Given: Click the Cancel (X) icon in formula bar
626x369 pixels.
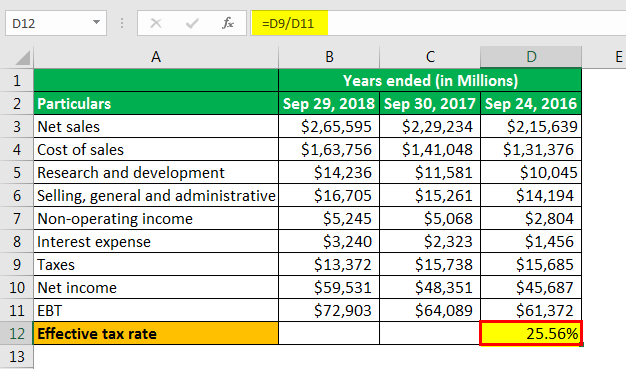Looking at the screenshot, I should 156,23.
